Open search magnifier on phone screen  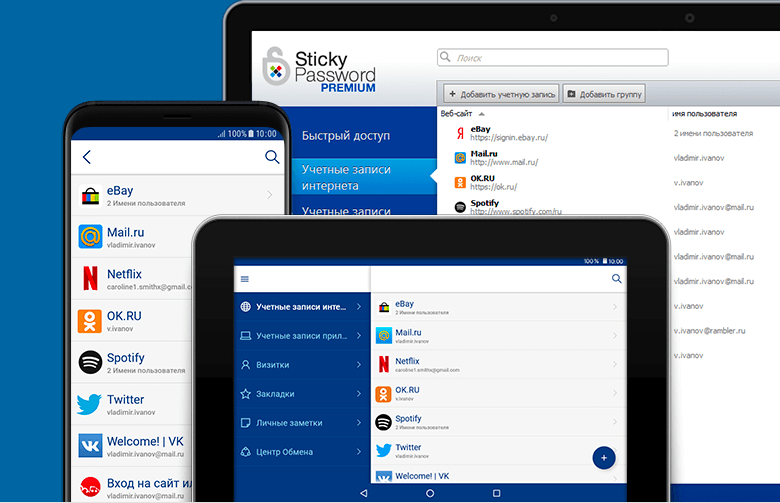[272, 157]
